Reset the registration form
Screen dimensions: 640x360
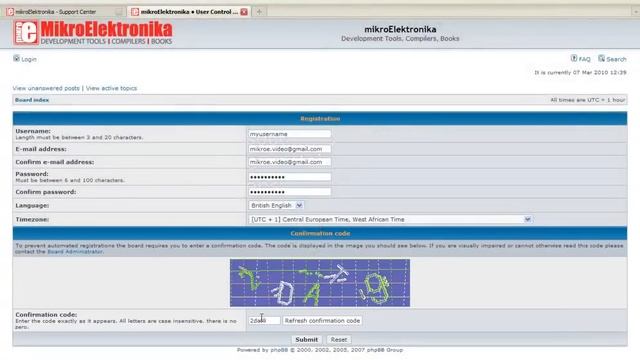(338, 340)
